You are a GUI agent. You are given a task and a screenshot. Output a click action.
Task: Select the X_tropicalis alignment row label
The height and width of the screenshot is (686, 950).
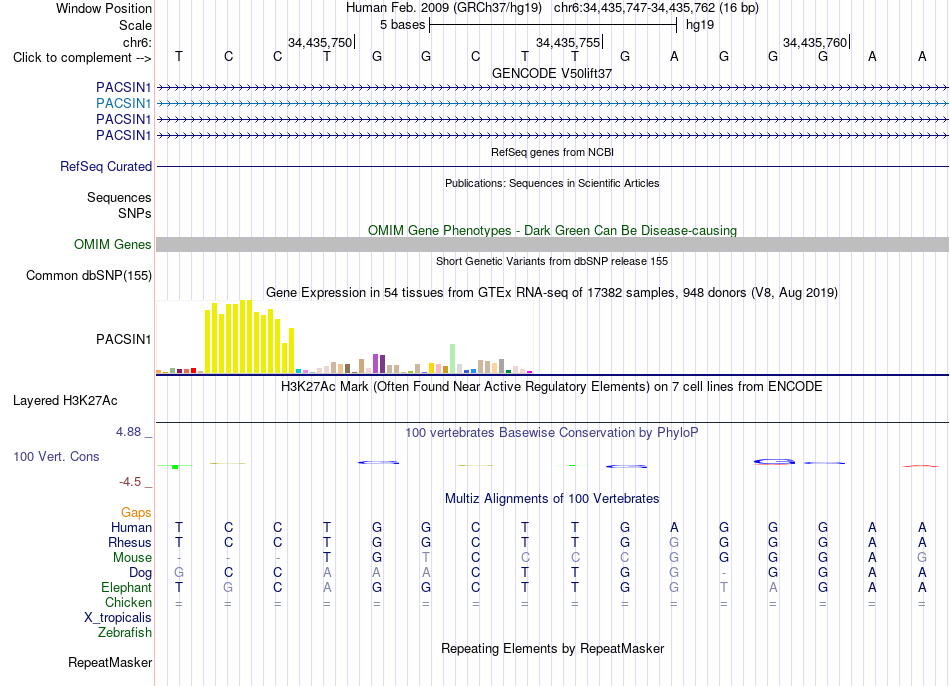pyautogui.click(x=118, y=618)
